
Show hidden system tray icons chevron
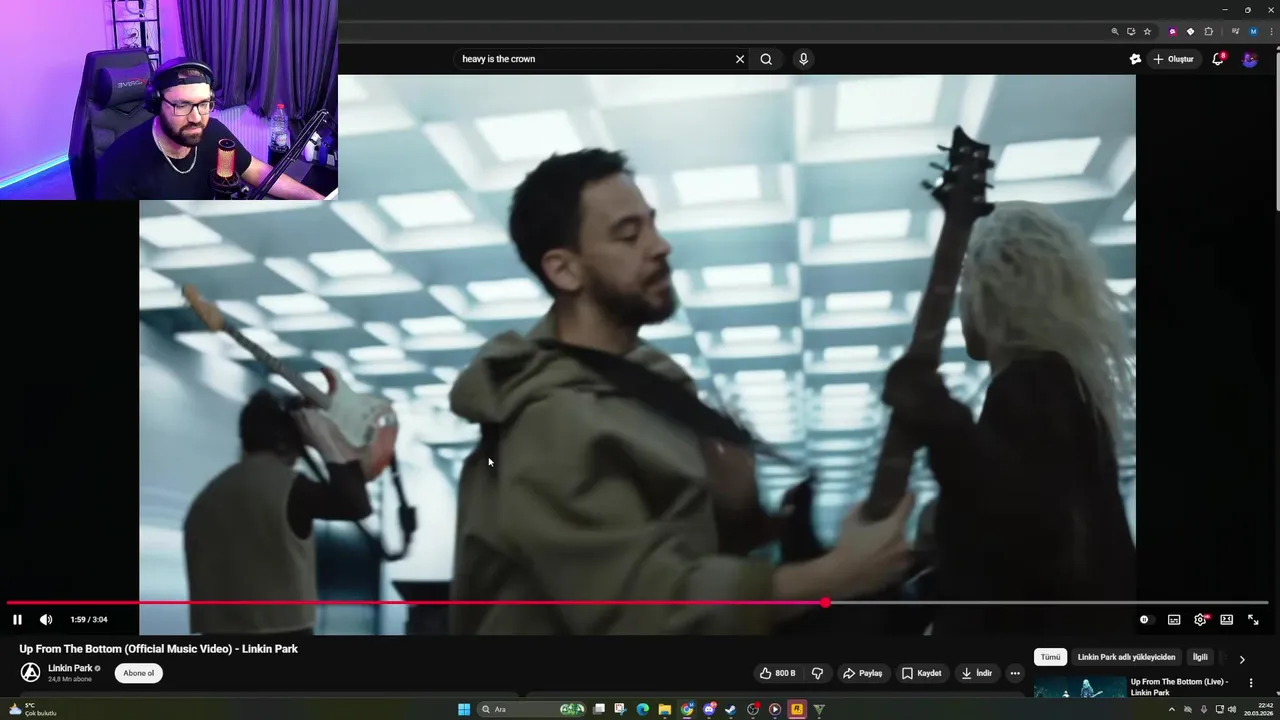coord(1172,710)
